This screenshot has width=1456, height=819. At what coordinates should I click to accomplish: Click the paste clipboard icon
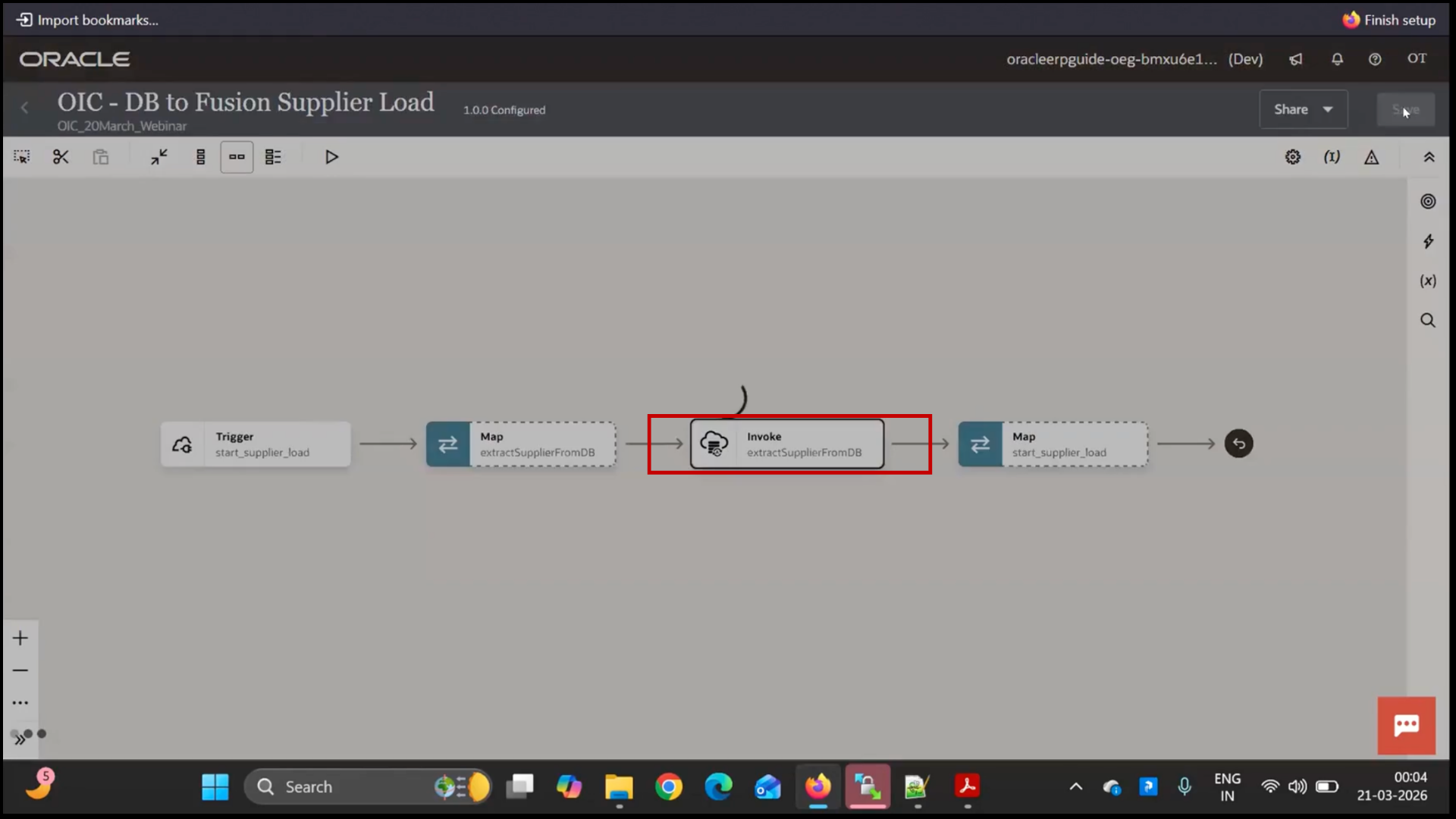101,157
